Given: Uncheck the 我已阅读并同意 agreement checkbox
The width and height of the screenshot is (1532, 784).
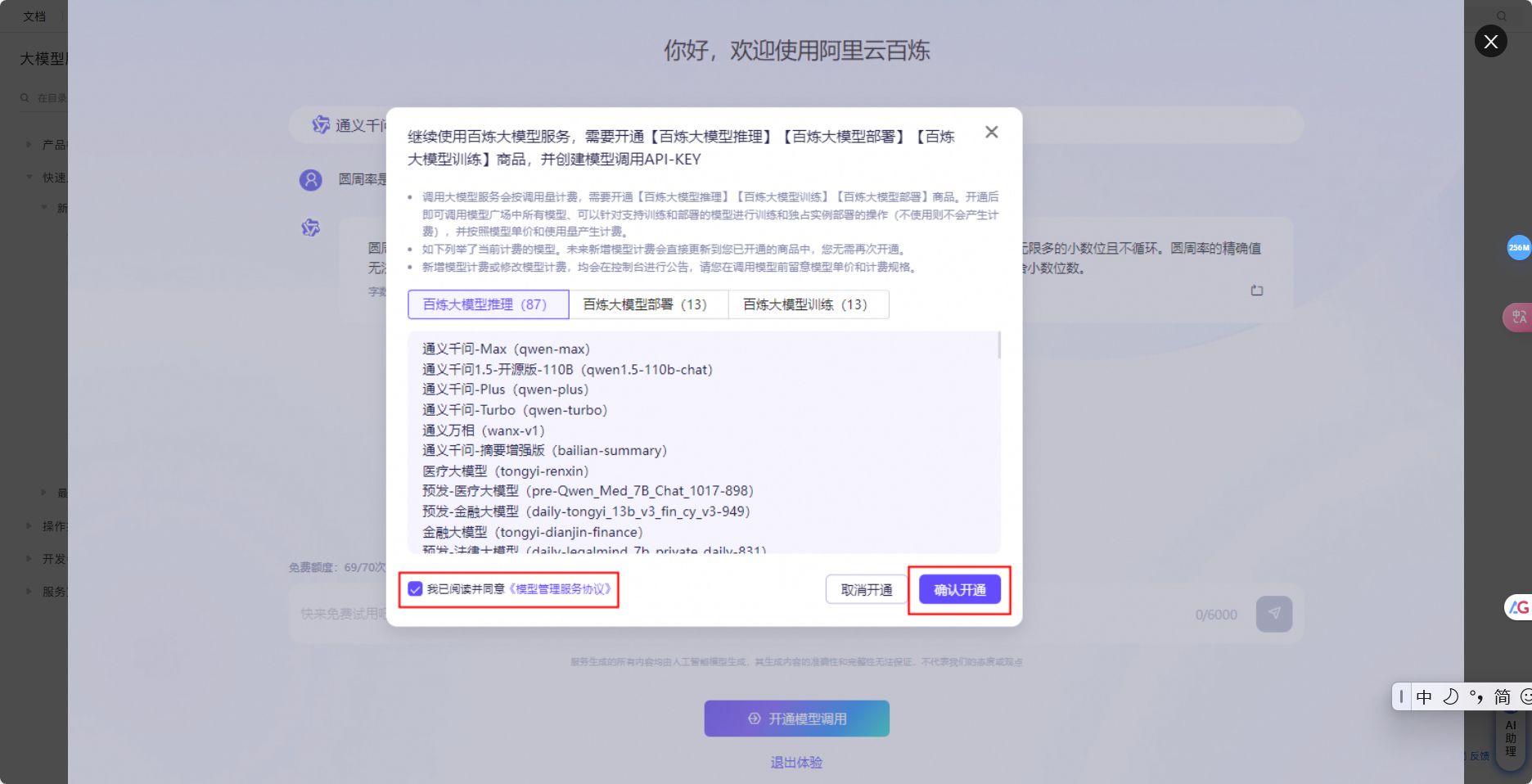Looking at the screenshot, I should (x=414, y=588).
